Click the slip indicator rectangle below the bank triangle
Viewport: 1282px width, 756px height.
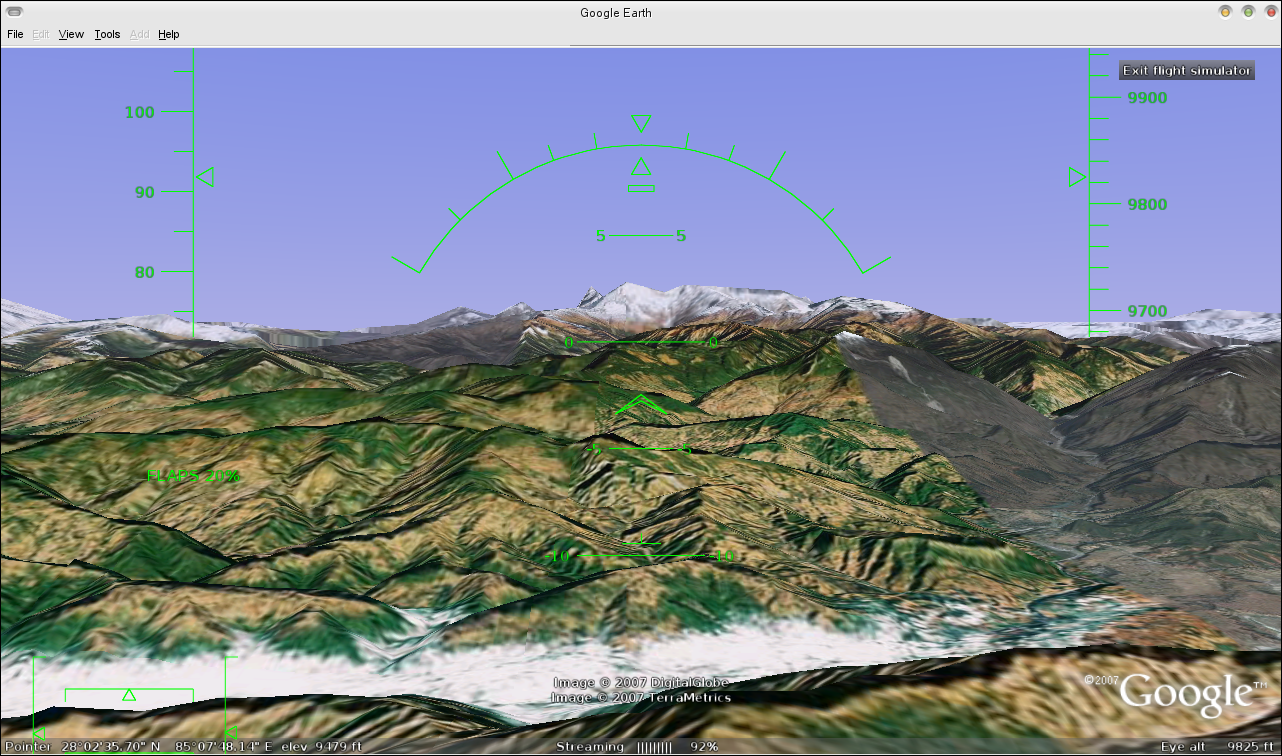point(641,187)
